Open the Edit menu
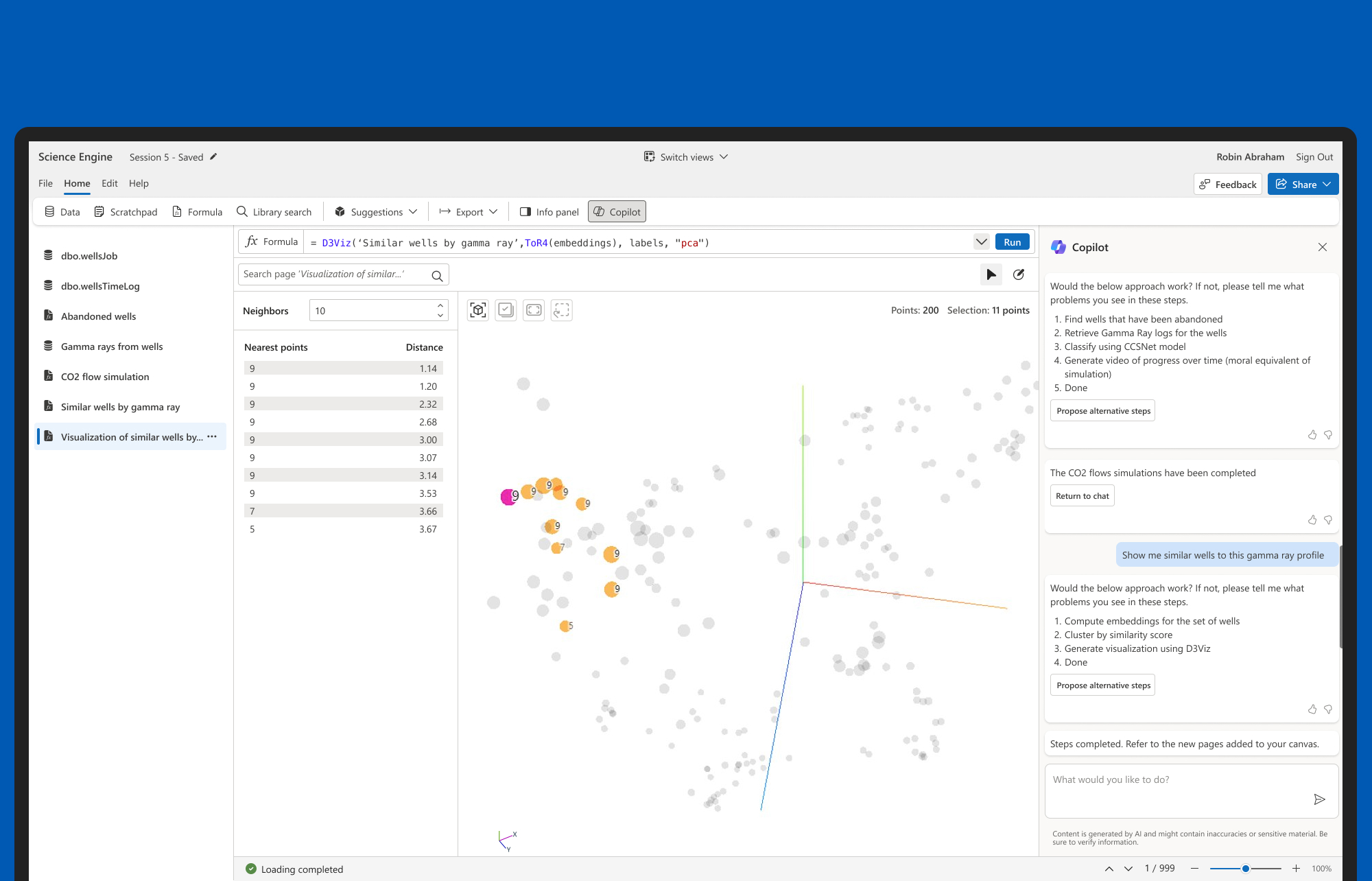This screenshot has height=881, width=1372. click(109, 183)
